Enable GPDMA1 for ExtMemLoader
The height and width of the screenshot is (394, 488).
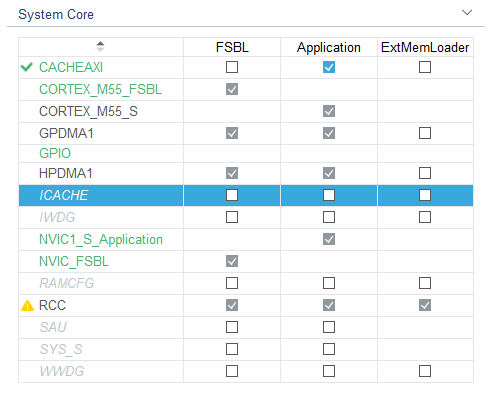coord(425,133)
